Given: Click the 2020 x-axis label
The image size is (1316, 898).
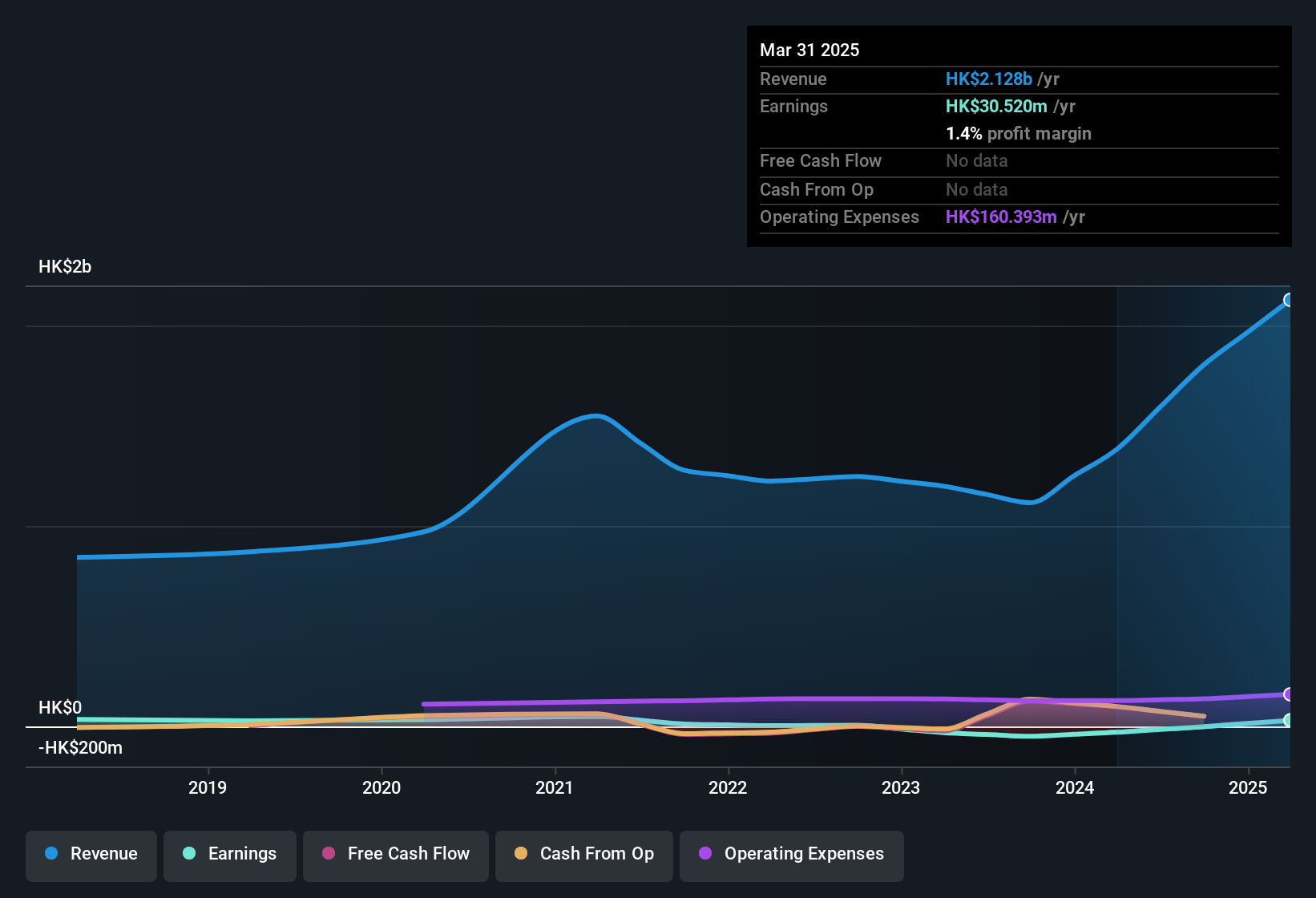Looking at the screenshot, I should pos(381,788).
